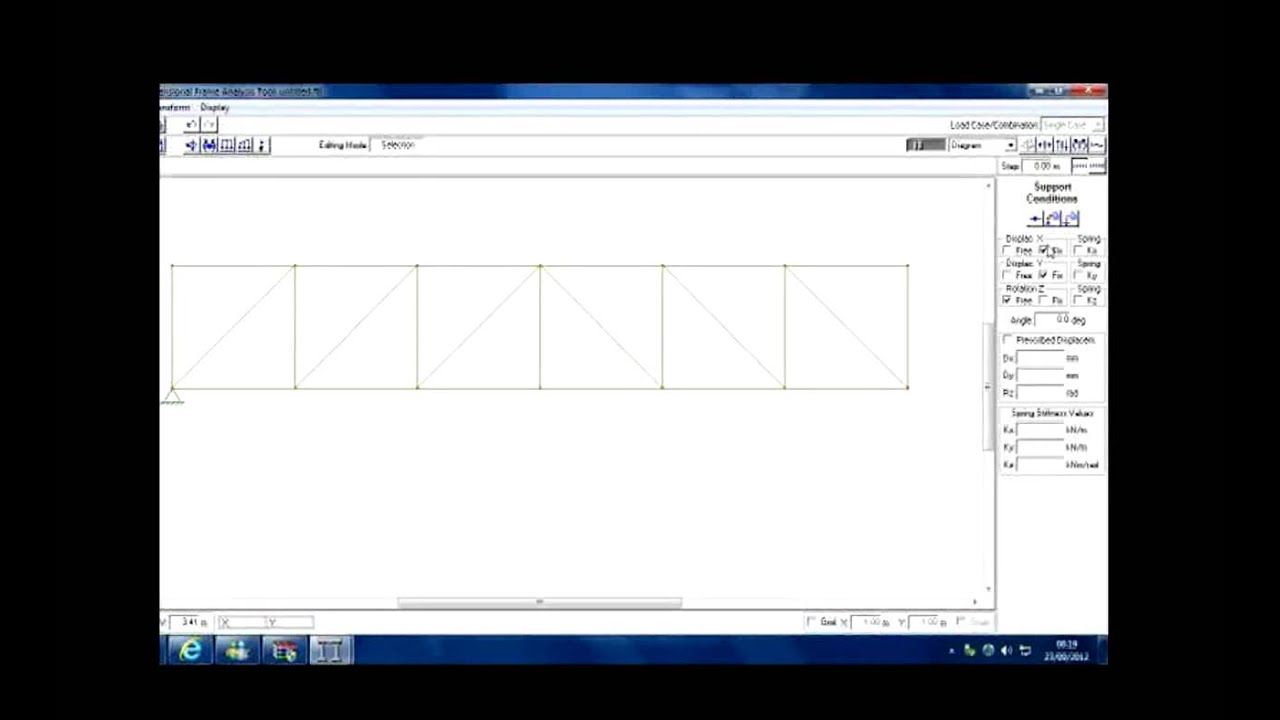Enable Prescribed Displacement checkbox
The width and height of the screenshot is (1280, 720).
click(x=1008, y=340)
